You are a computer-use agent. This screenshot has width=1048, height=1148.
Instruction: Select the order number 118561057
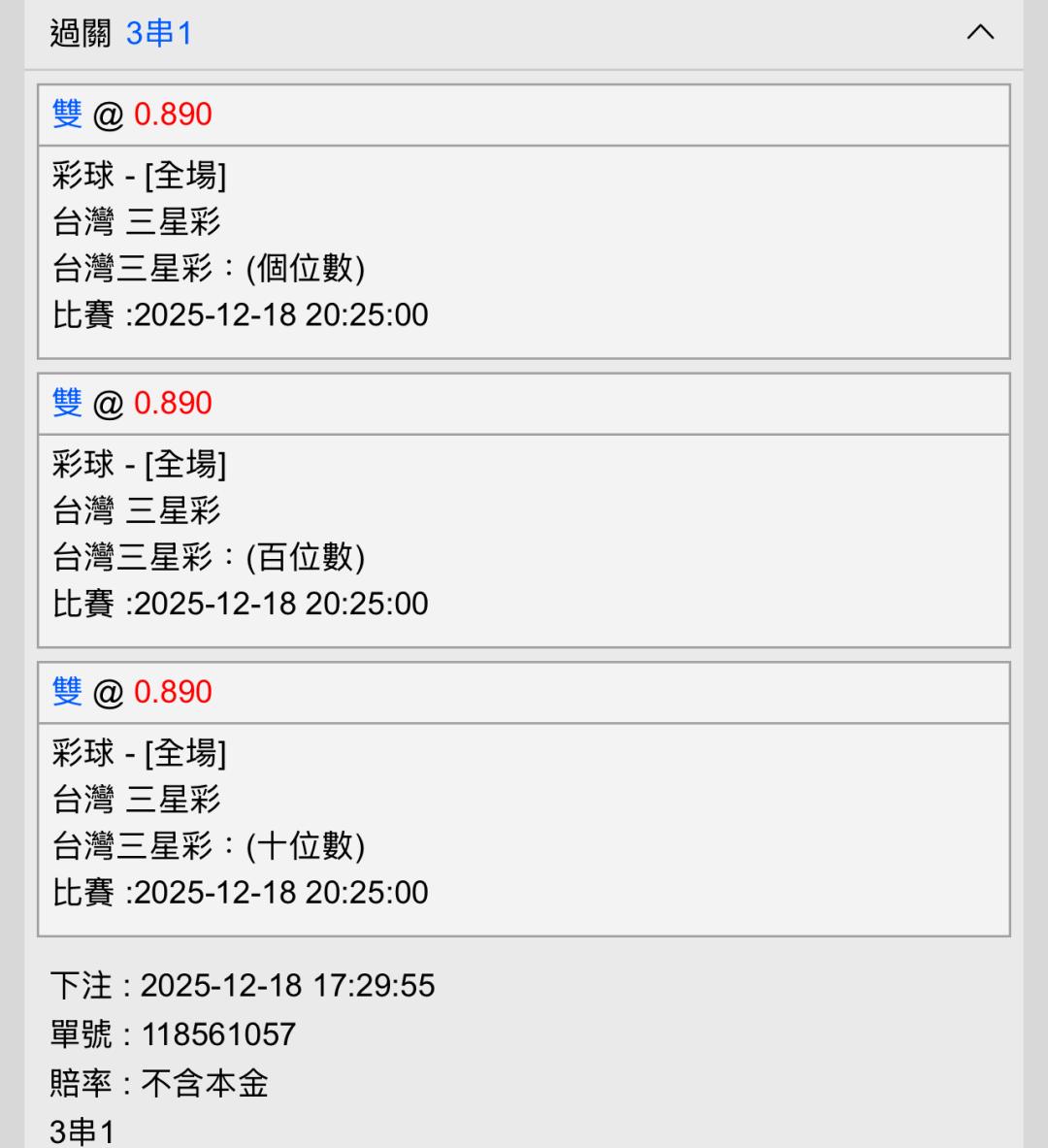[218, 1034]
